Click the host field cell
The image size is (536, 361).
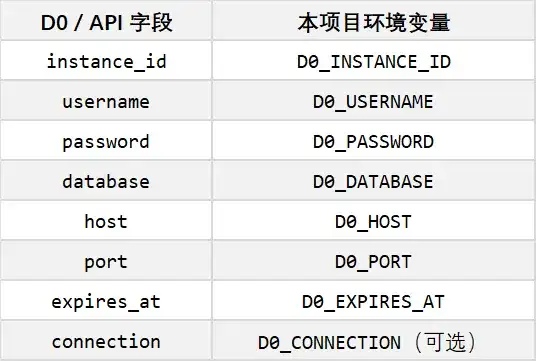[106, 220]
